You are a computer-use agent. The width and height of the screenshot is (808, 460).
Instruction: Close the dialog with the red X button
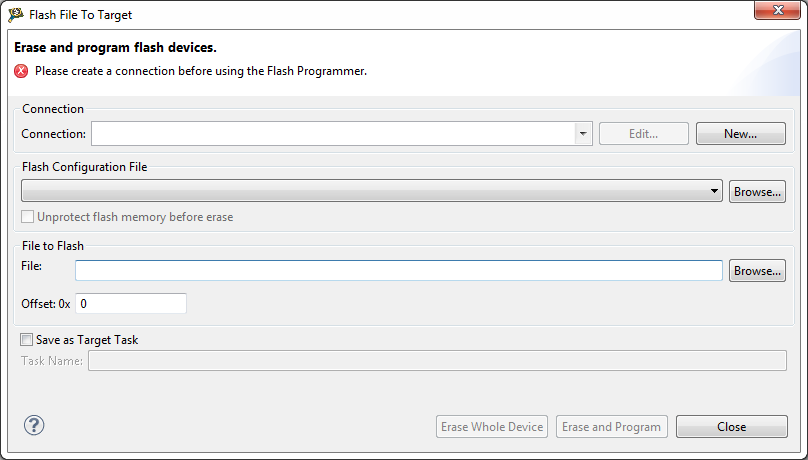pyautogui.click(x=777, y=10)
